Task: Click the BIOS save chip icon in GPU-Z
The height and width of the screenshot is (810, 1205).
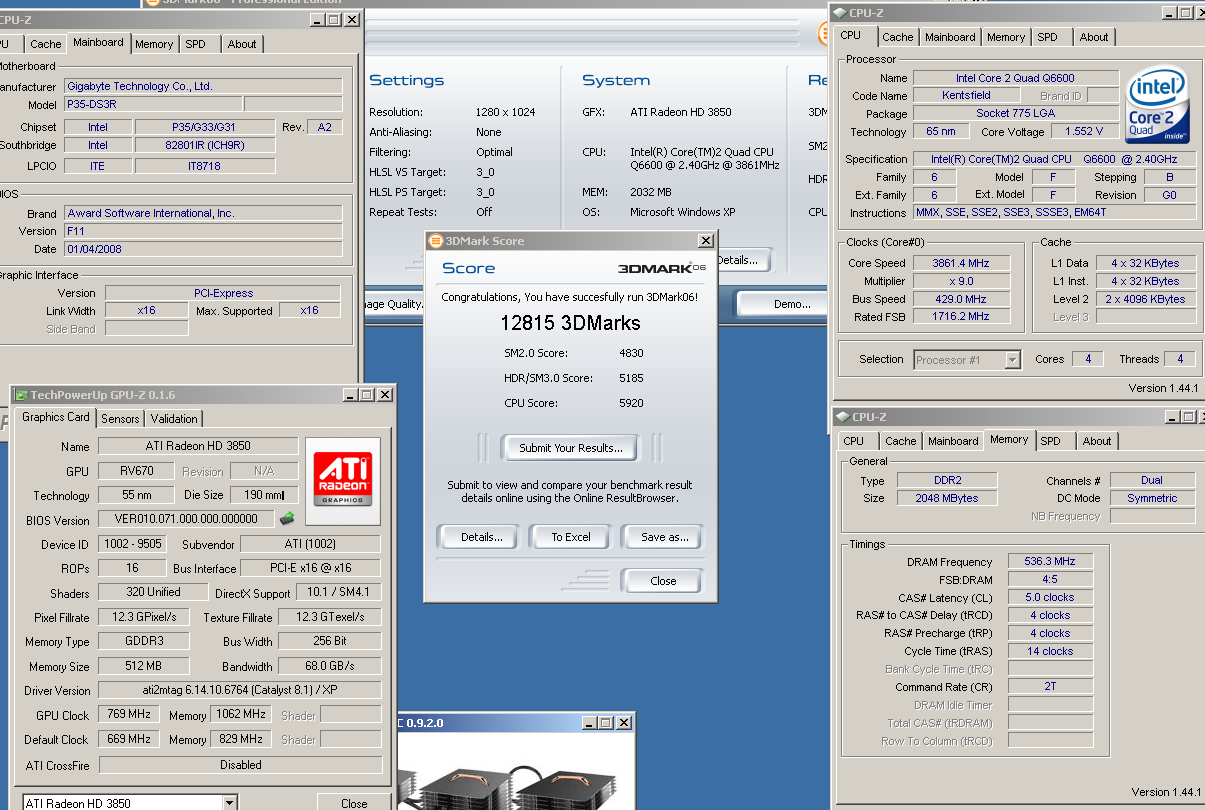Action: pos(287,518)
